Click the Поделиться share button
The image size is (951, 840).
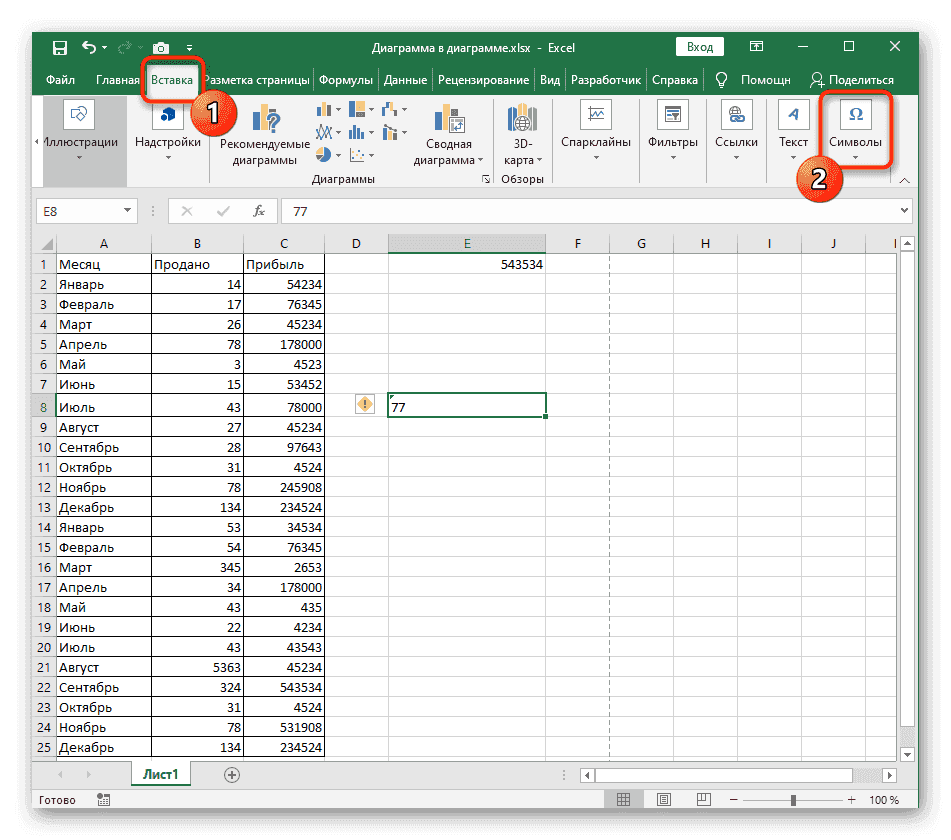click(851, 80)
